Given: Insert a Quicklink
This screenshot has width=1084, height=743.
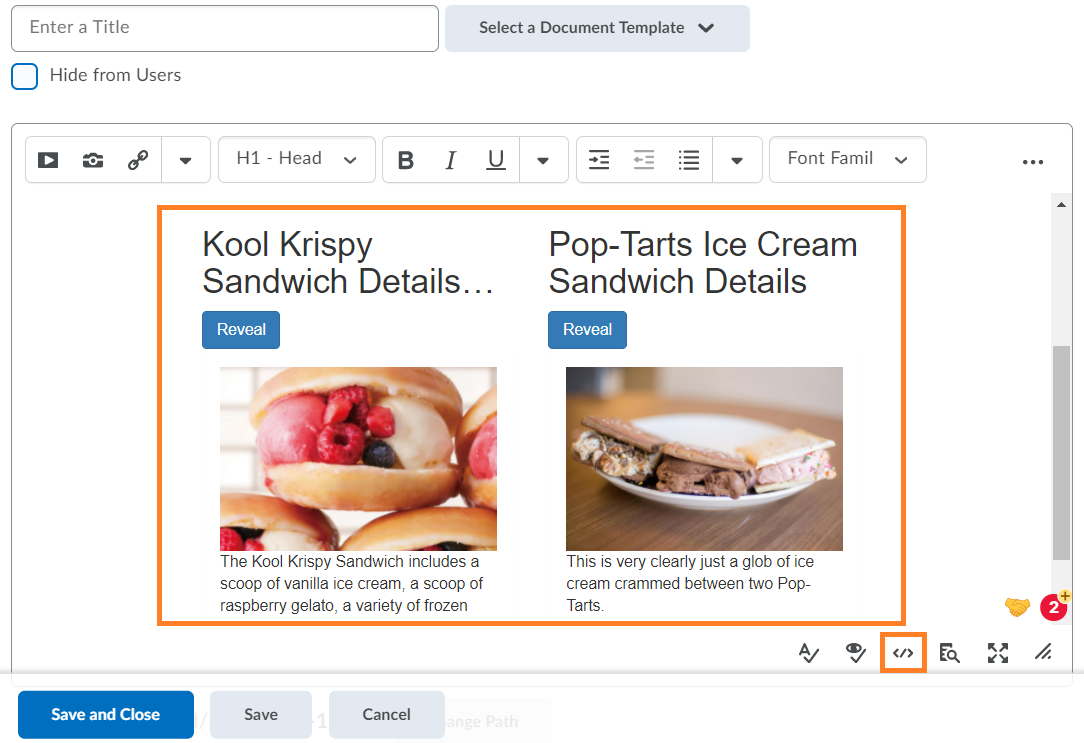Looking at the screenshot, I should point(137,159).
